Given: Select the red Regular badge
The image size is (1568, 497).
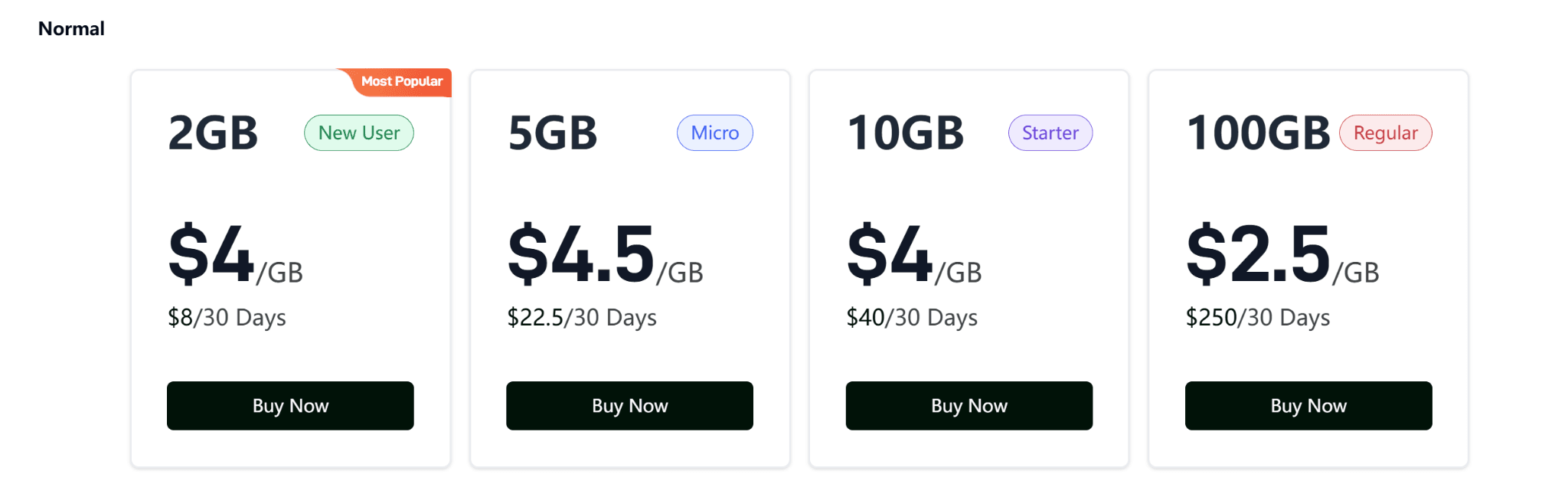Looking at the screenshot, I should [1385, 133].
